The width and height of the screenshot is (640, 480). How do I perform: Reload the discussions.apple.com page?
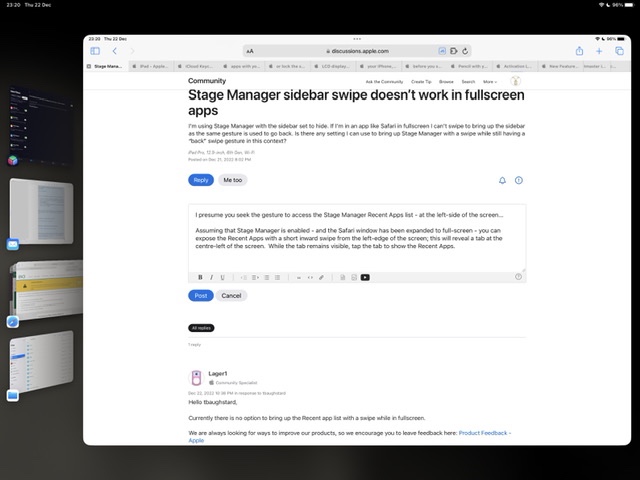(x=465, y=51)
